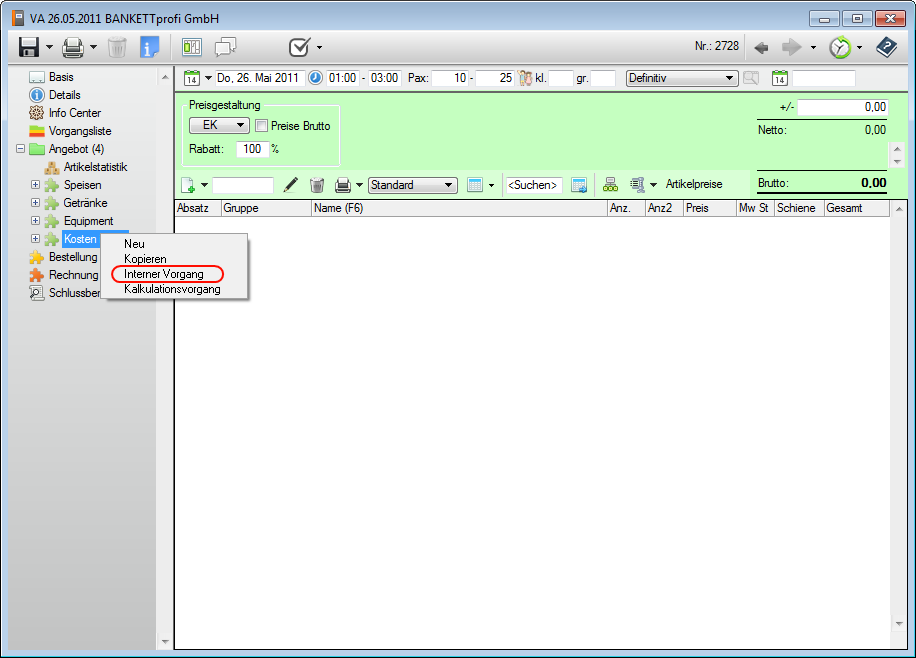Viewport: 916px width, 658px height.
Task: Click the trash bin in article toolbar
Action: (x=317, y=185)
